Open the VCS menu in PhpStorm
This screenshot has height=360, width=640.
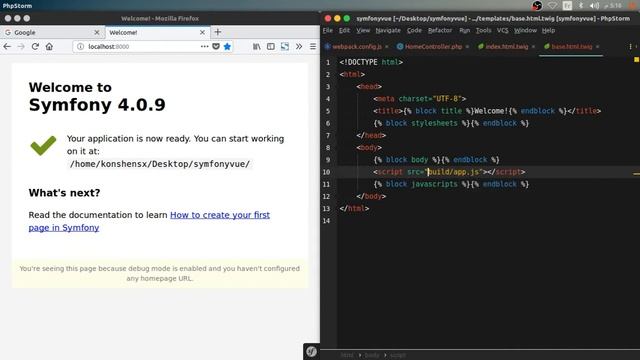click(x=502, y=31)
